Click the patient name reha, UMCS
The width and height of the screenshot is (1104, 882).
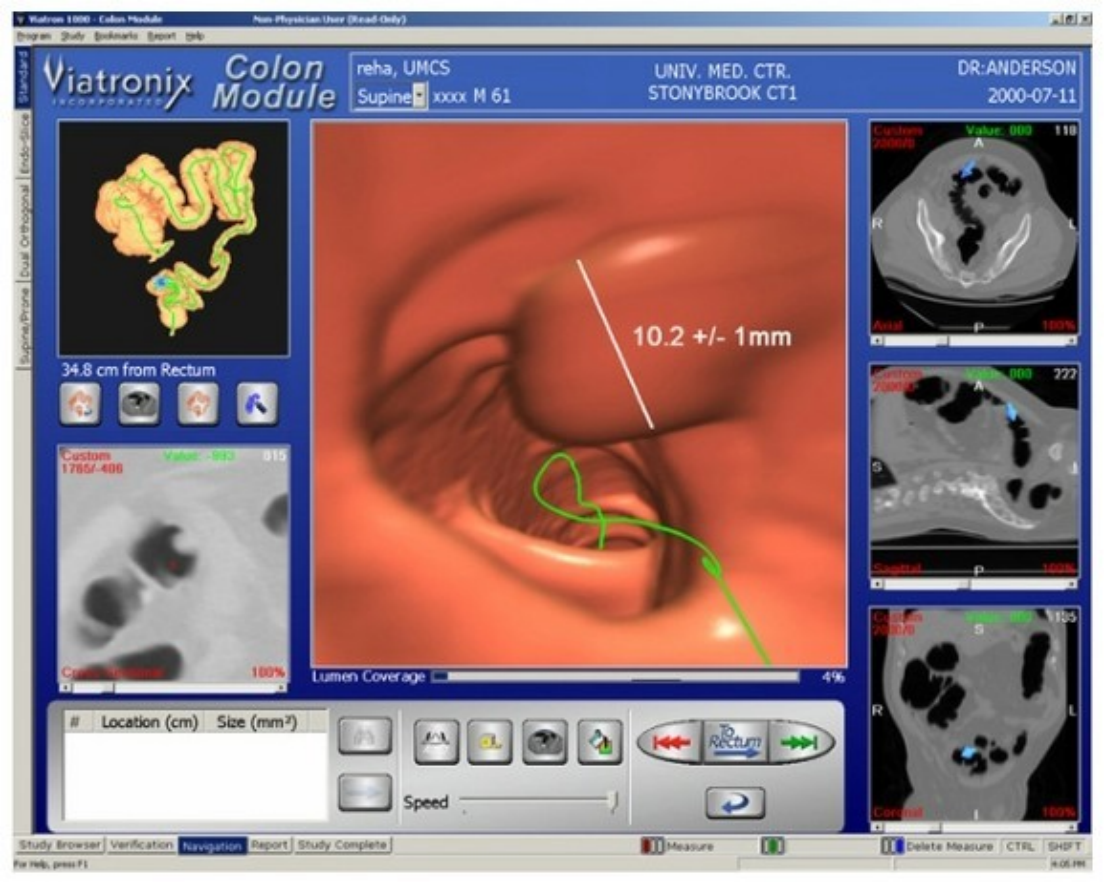click(x=403, y=68)
